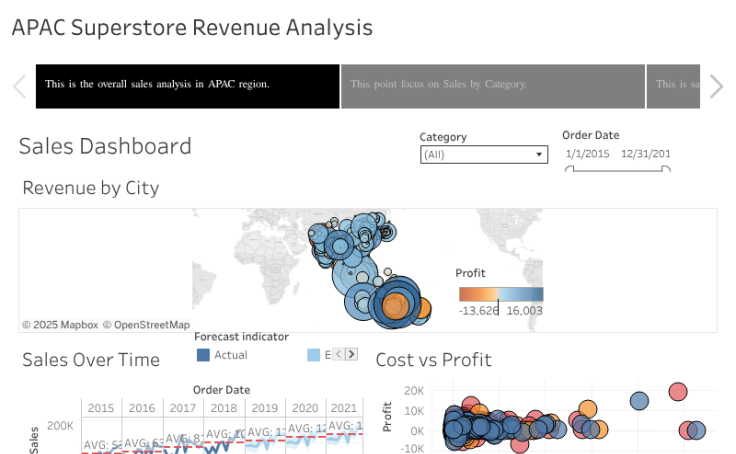Advance to the next story point arrow
The image size is (736, 454).
(x=716, y=87)
